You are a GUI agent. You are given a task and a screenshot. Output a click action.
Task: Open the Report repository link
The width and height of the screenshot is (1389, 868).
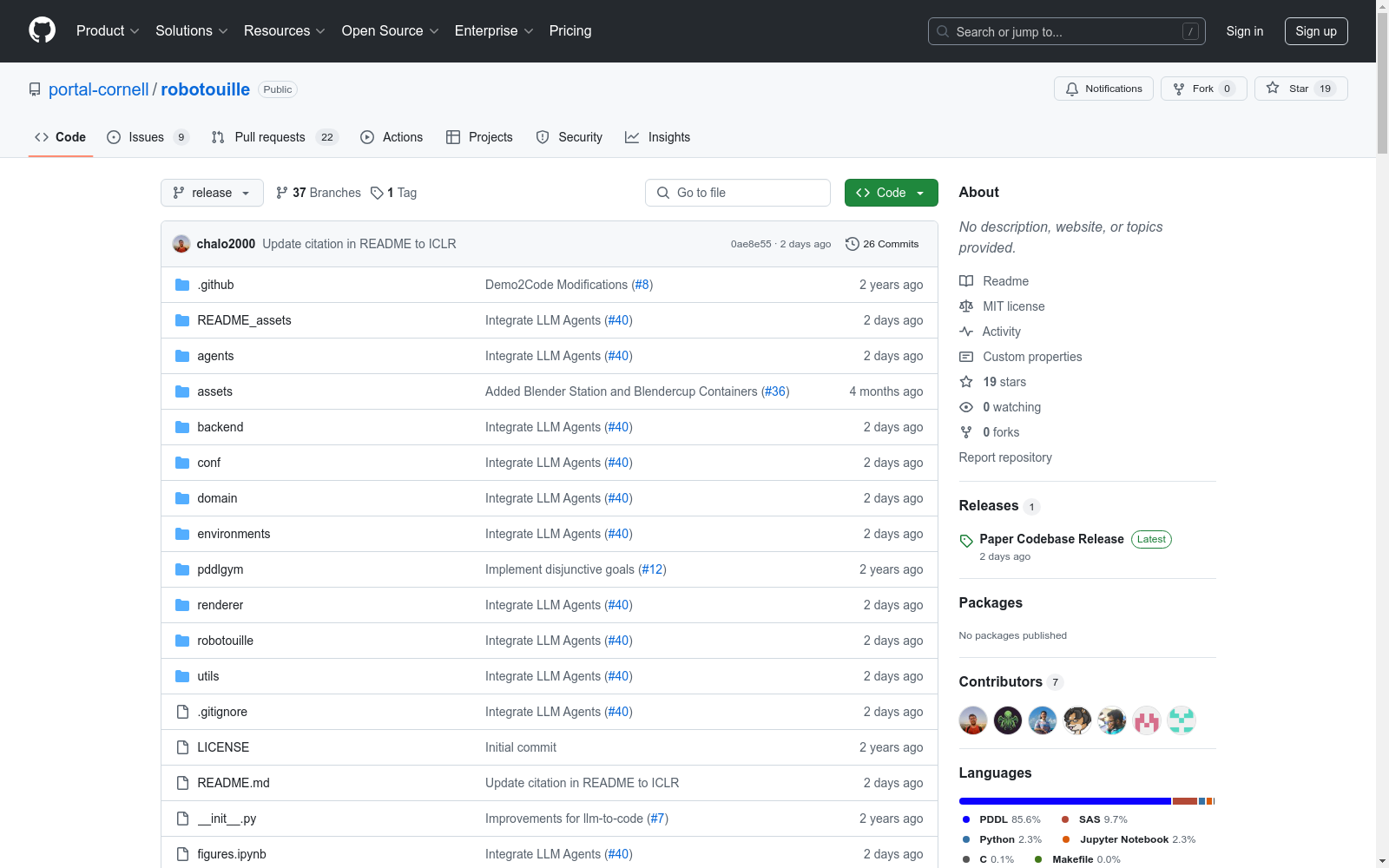(x=1005, y=457)
